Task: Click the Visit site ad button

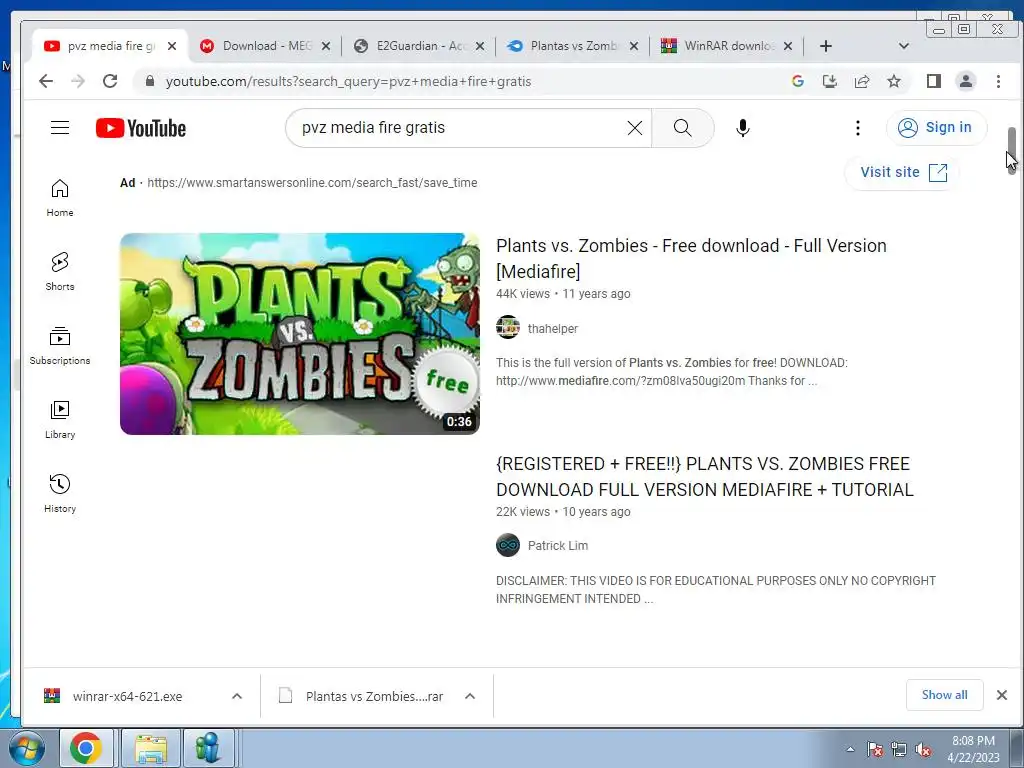Action: pyautogui.click(x=903, y=172)
